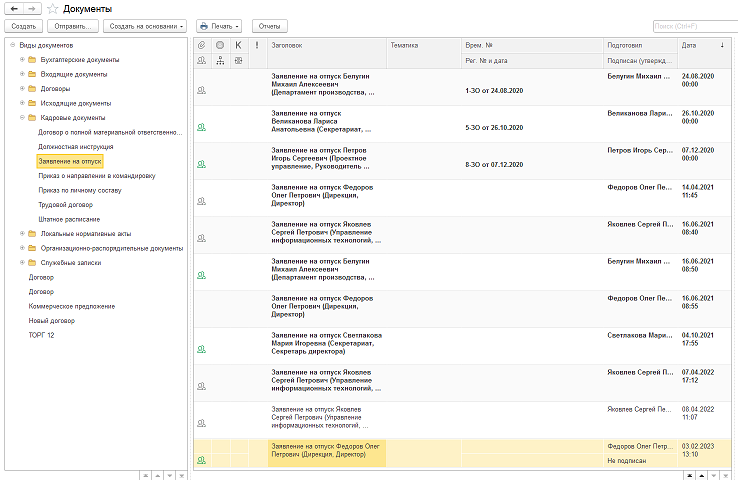Expand the Договоры folder

coord(22,88)
